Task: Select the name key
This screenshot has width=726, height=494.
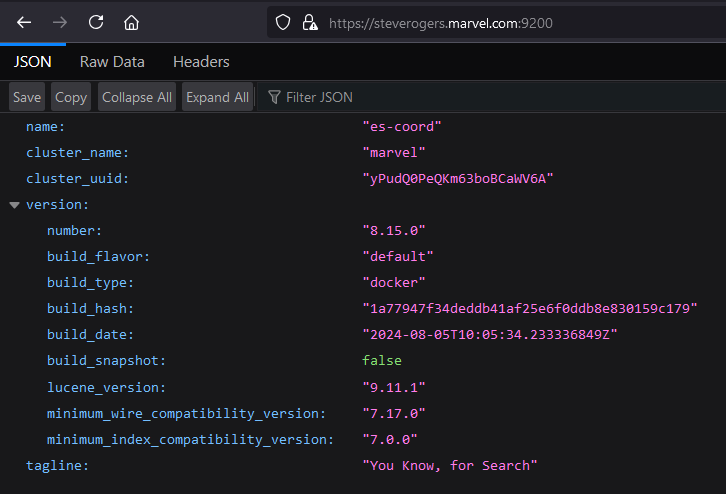Action: pyautogui.click(x=45, y=126)
